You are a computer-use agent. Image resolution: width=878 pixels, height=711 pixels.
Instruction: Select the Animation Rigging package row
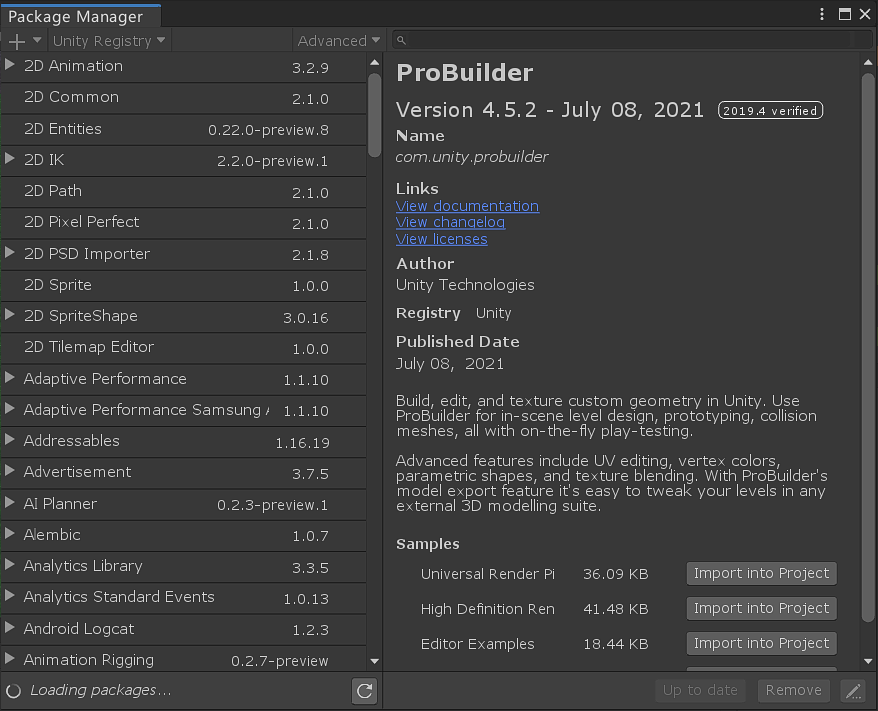[x=184, y=659]
